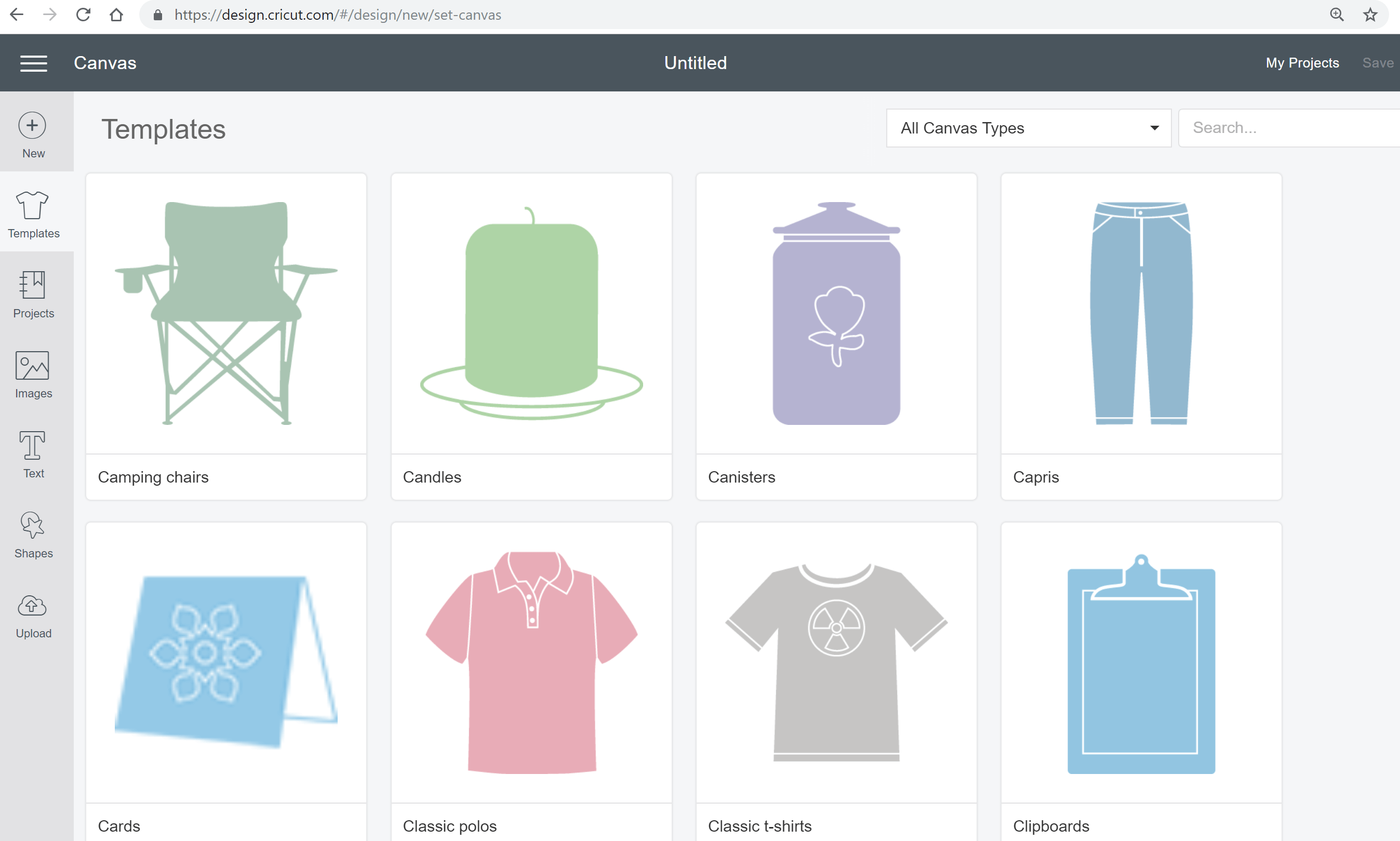
Task: Click the Save button
Action: click(x=1378, y=63)
